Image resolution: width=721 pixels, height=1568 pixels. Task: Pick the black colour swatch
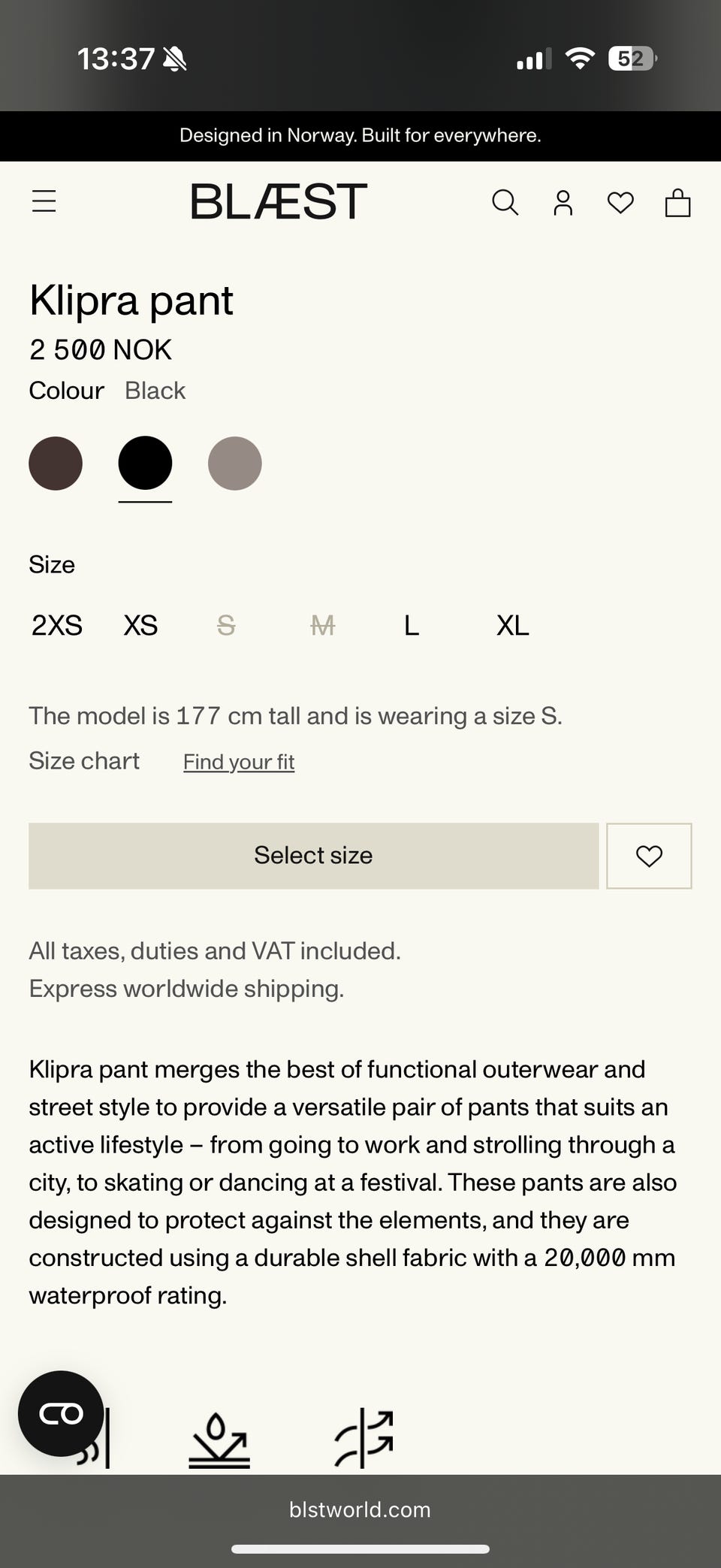pyautogui.click(x=145, y=464)
